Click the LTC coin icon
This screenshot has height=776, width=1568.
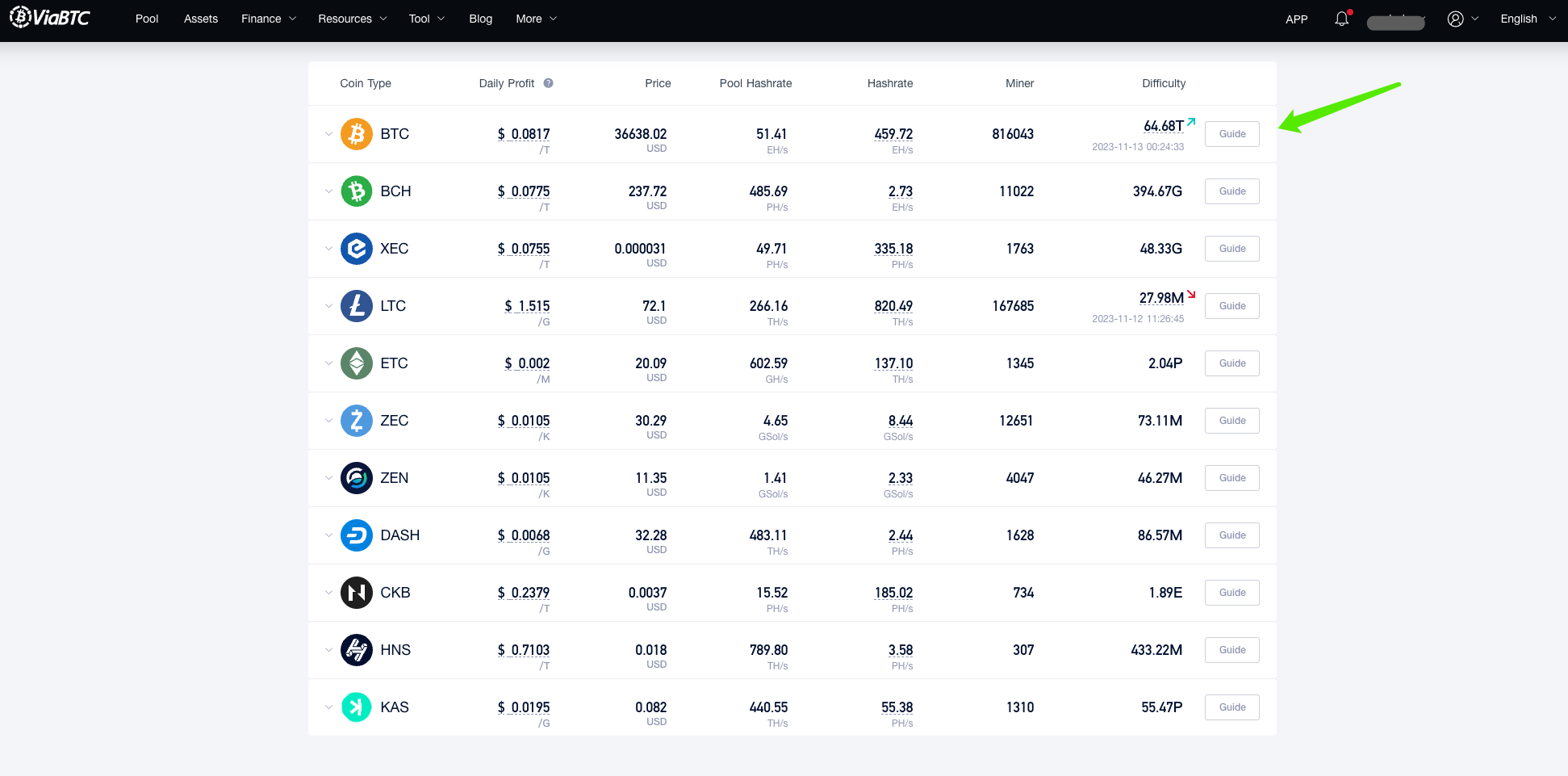point(356,306)
